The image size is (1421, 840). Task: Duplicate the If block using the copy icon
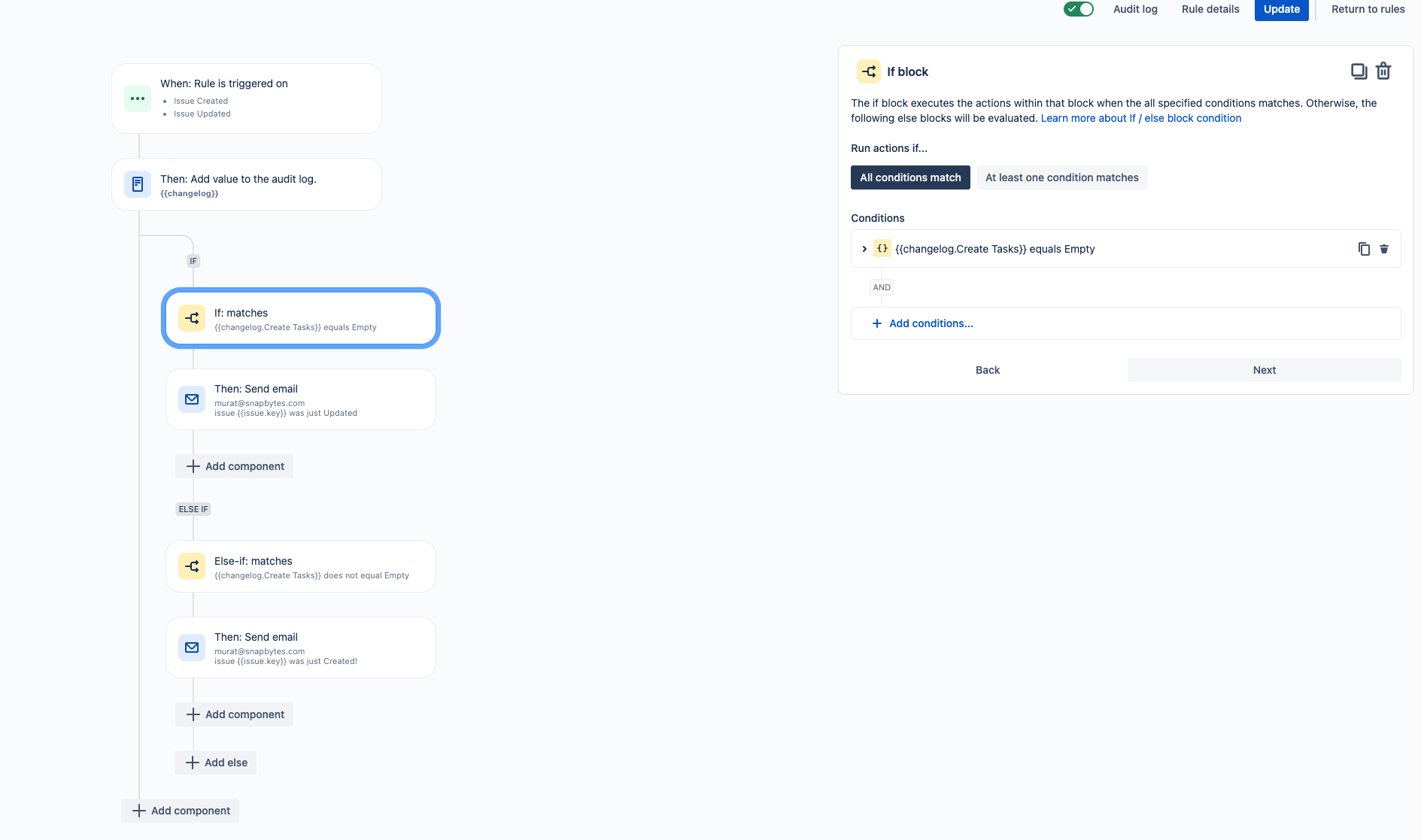coord(1359,71)
